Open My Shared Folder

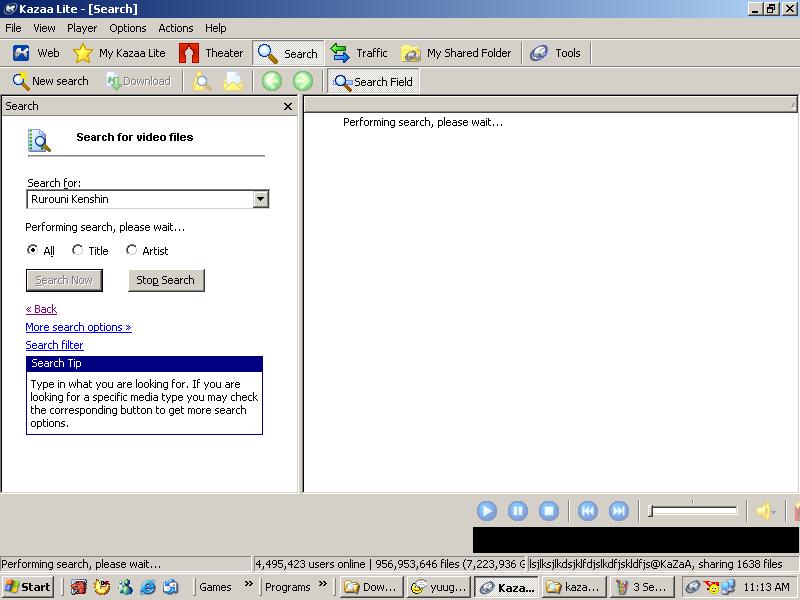(x=456, y=53)
